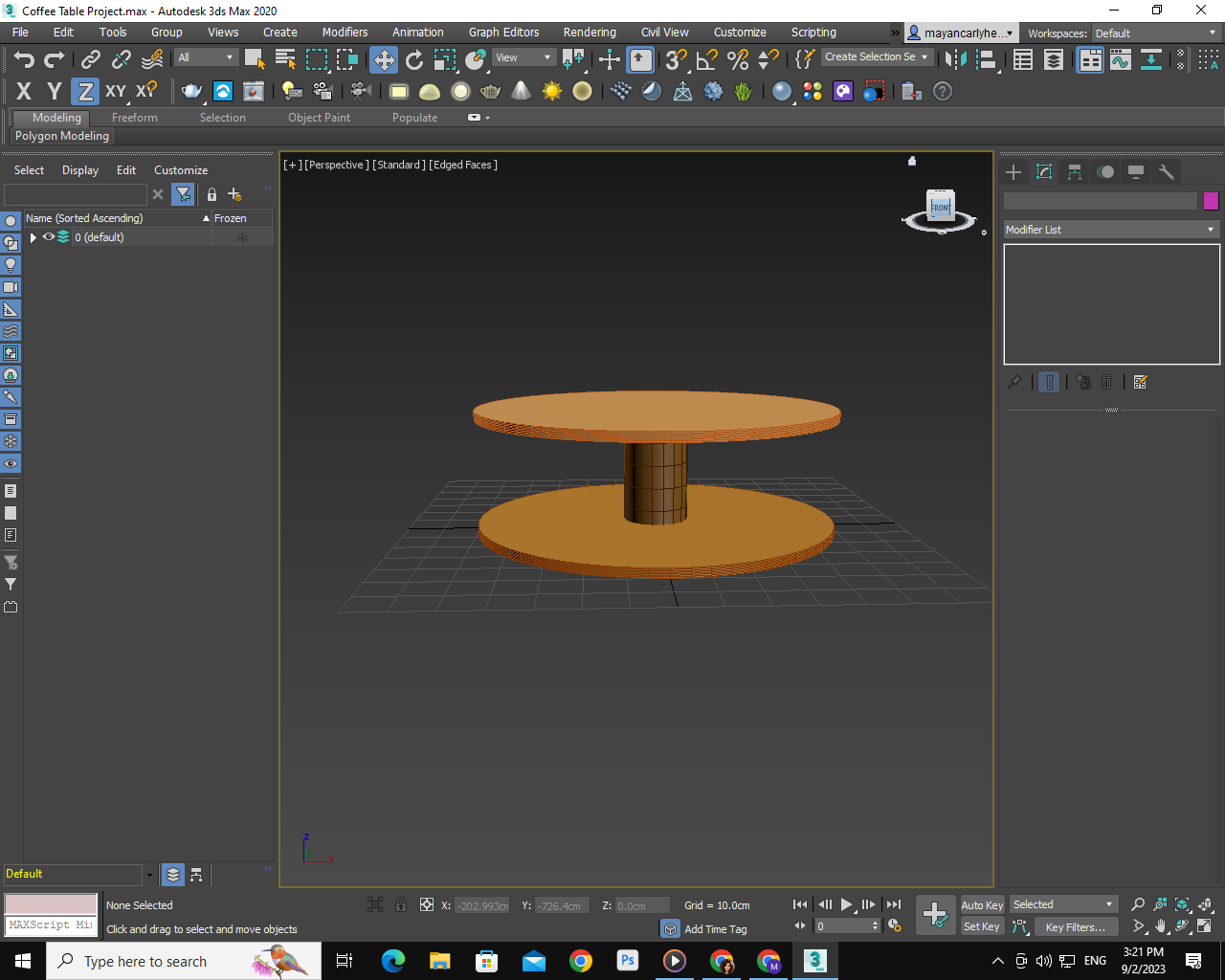The image size is (1225, 980).
Task: Click the Scene Explorer search field
Action: (76, 194)
